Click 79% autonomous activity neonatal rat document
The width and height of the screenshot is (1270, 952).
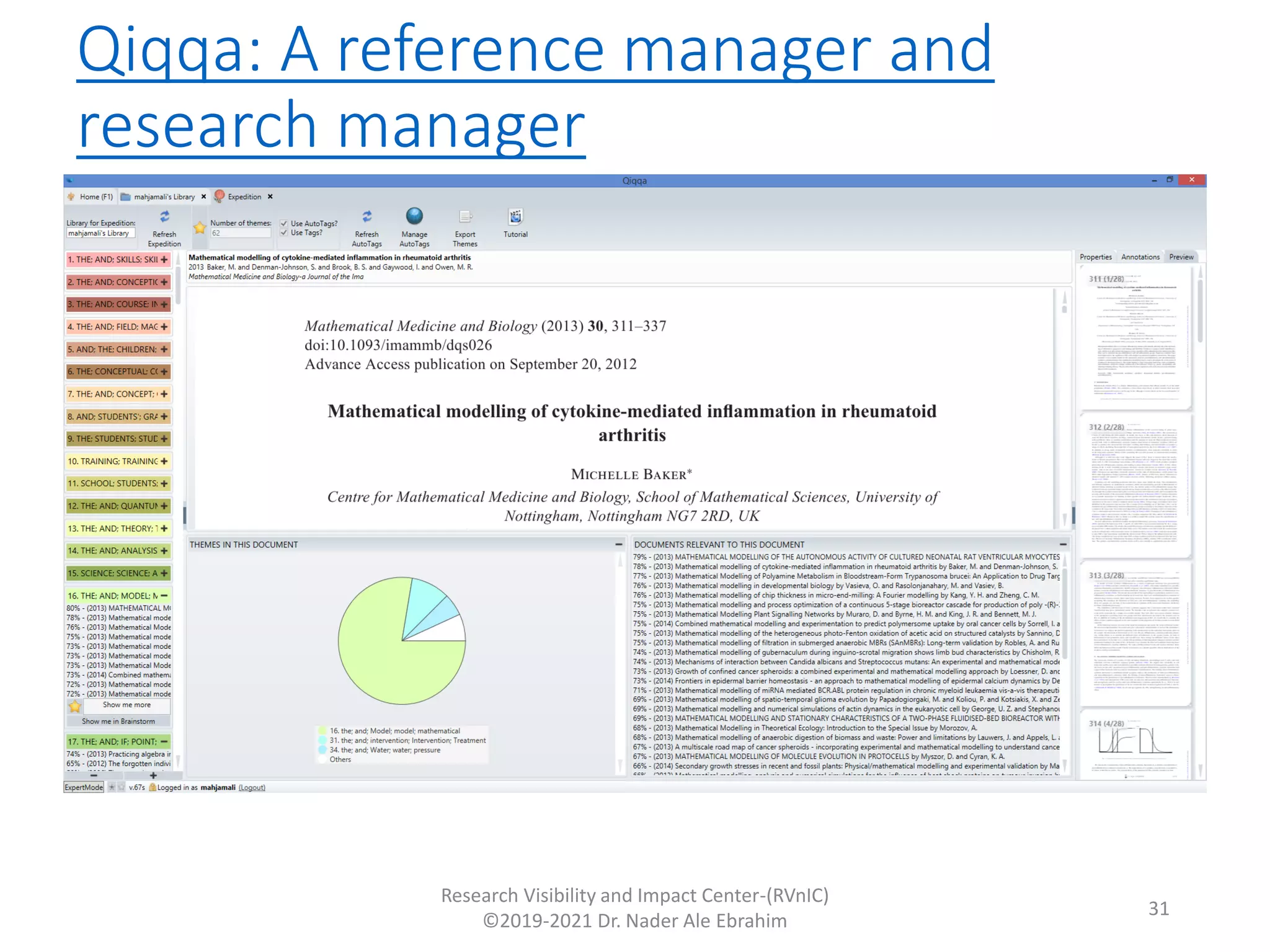coord(846,557)
